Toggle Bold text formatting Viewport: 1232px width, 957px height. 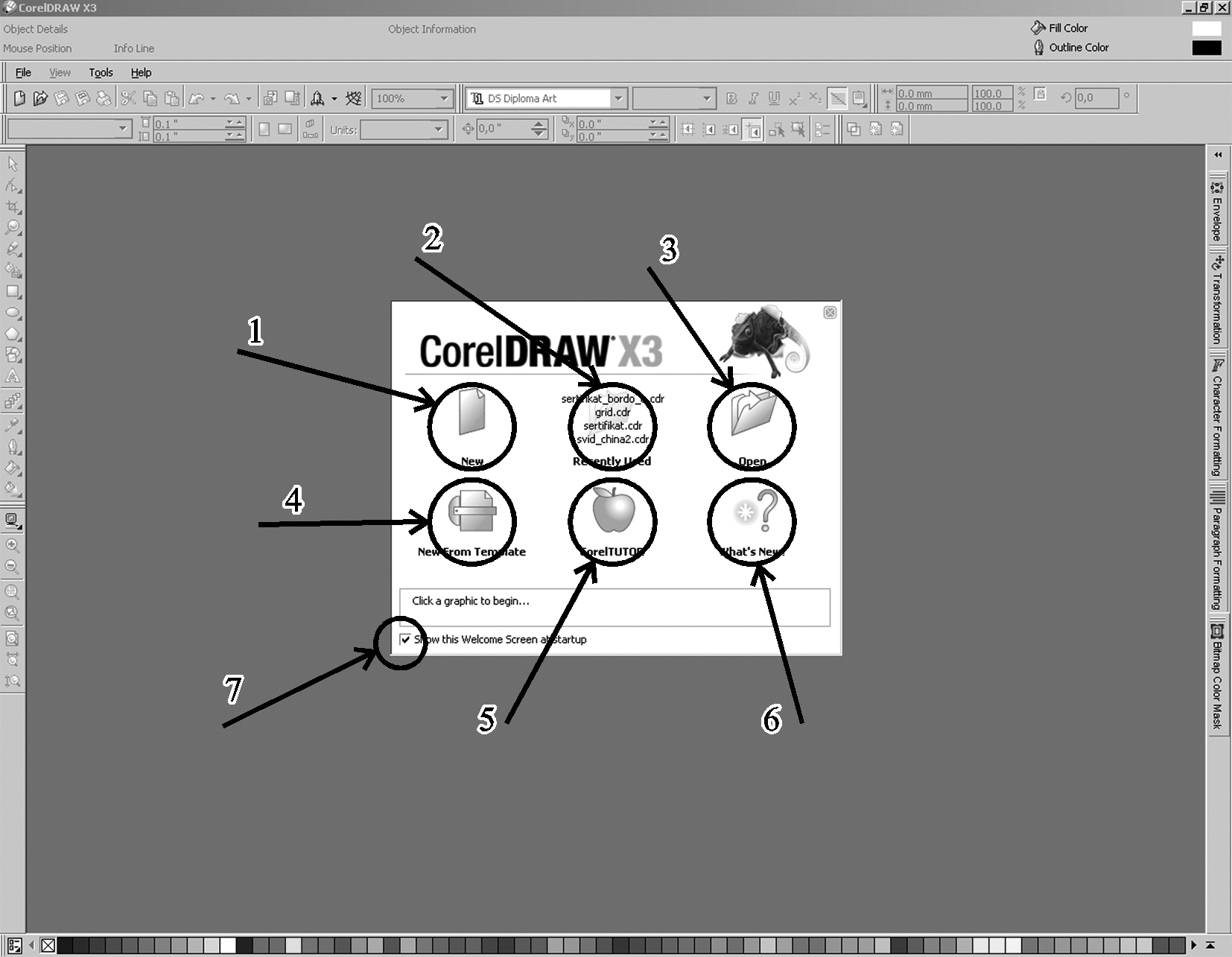pyautogui.click(x=731, y=98)
